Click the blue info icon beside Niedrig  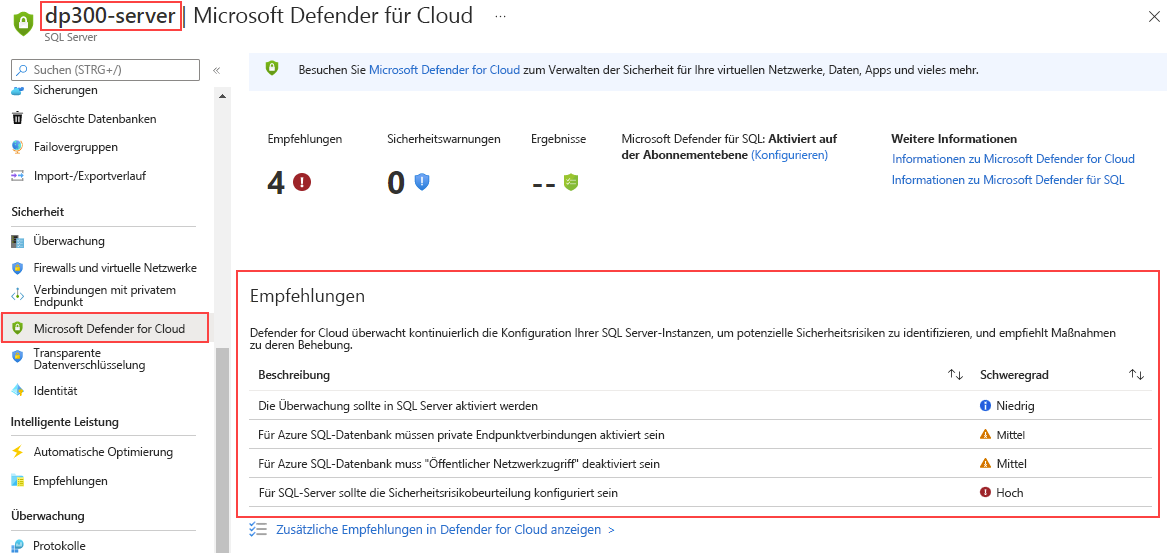986,406
